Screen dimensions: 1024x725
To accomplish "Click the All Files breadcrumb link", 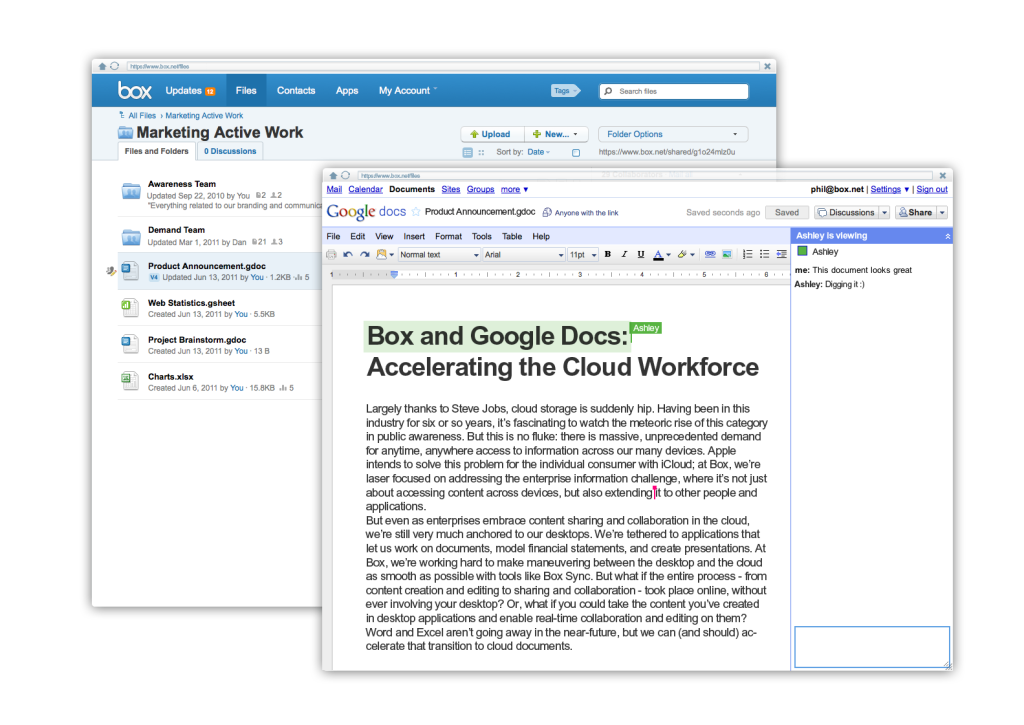I will tap(142, 116).
